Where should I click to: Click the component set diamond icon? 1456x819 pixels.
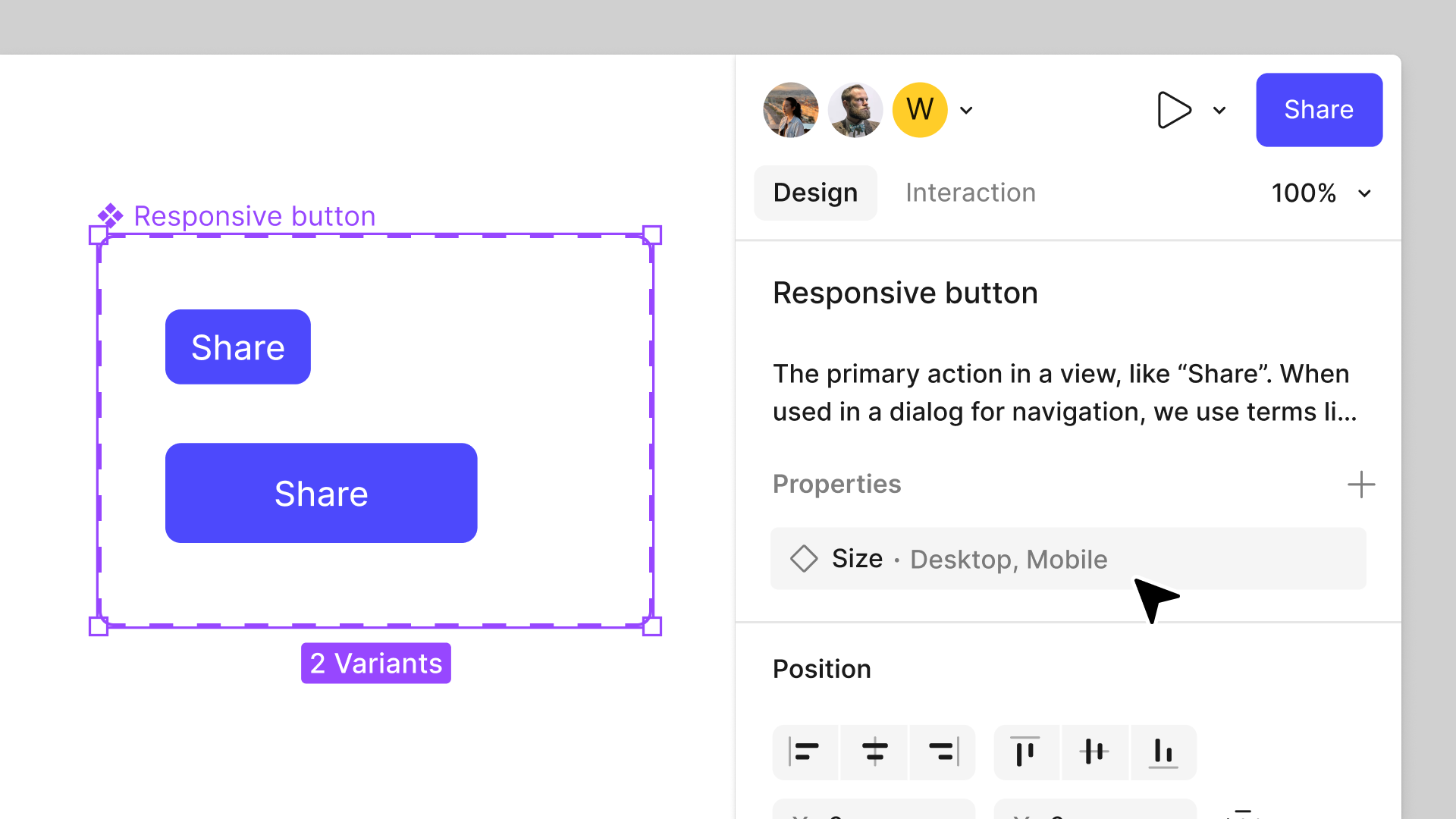pyautogui.click(x=111, y=216)
